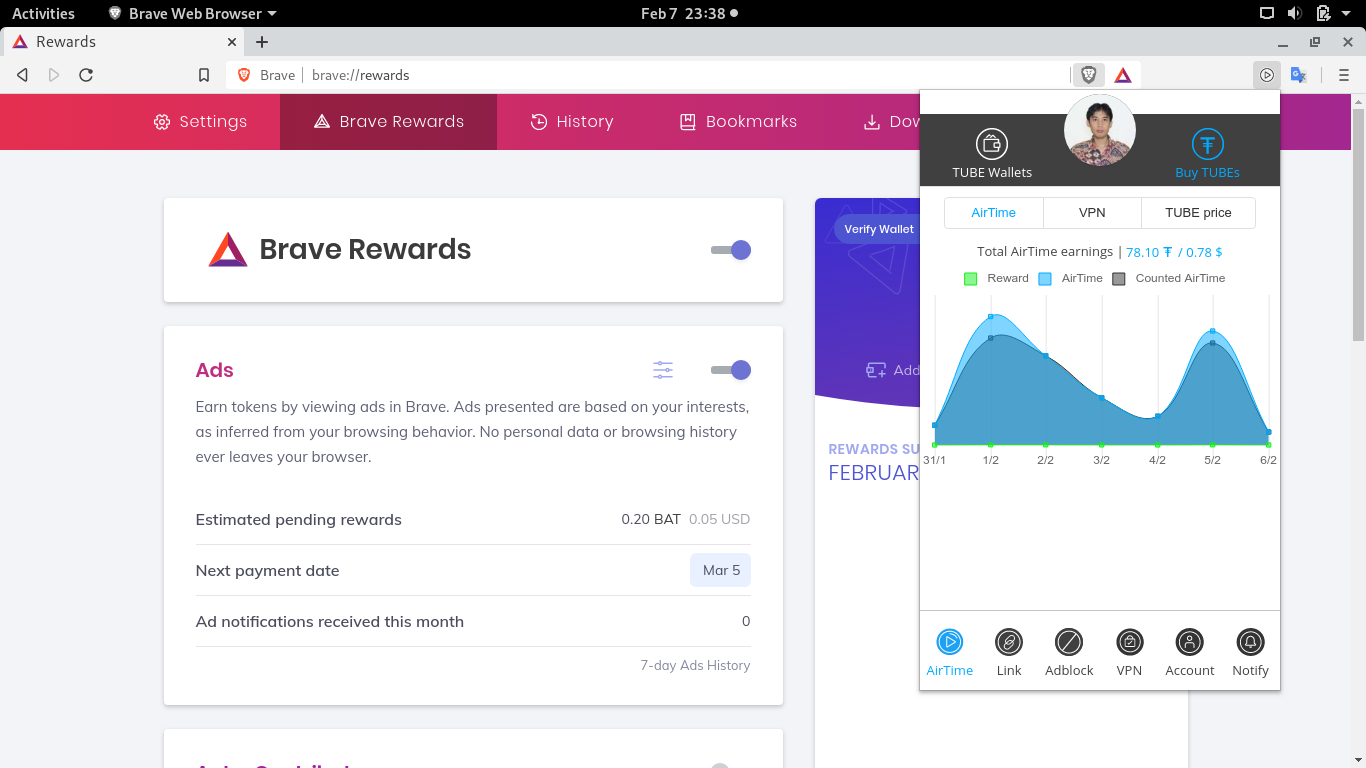Image resolution: width=1366 pixels, height=768 pixels.
Task: Click the Buy TUBEs icon
Action: 1207,144
